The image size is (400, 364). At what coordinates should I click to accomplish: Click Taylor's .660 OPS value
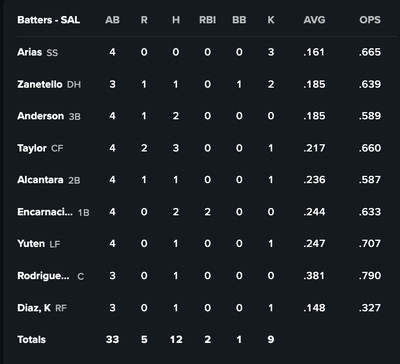coord(370,148)
